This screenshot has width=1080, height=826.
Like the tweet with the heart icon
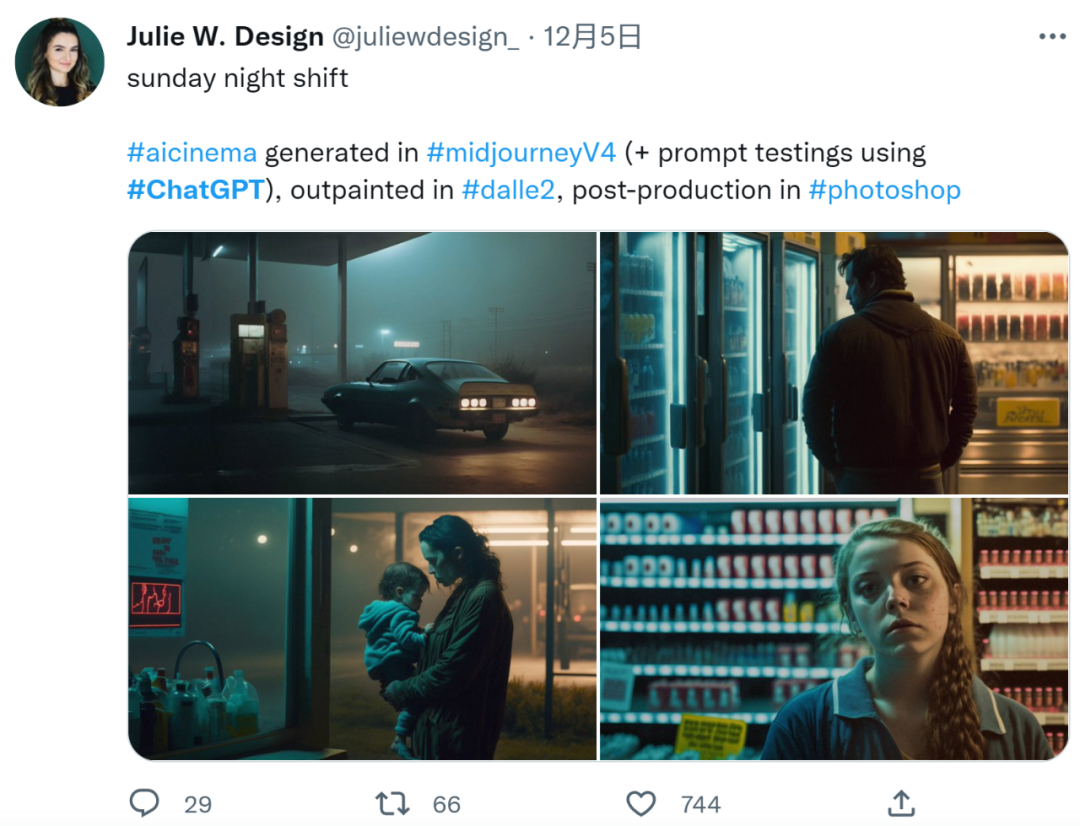(x=641, y=803)
